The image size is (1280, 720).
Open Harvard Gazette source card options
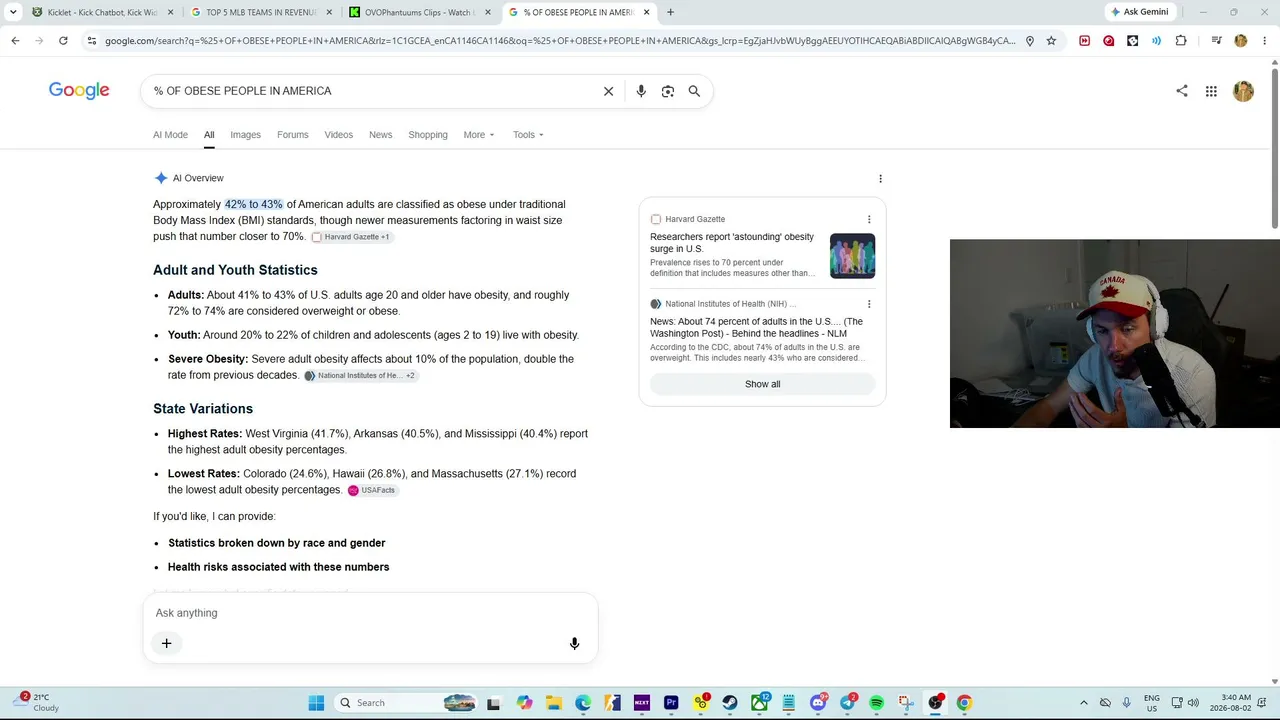pyautogui.click(x=869, y=219)
